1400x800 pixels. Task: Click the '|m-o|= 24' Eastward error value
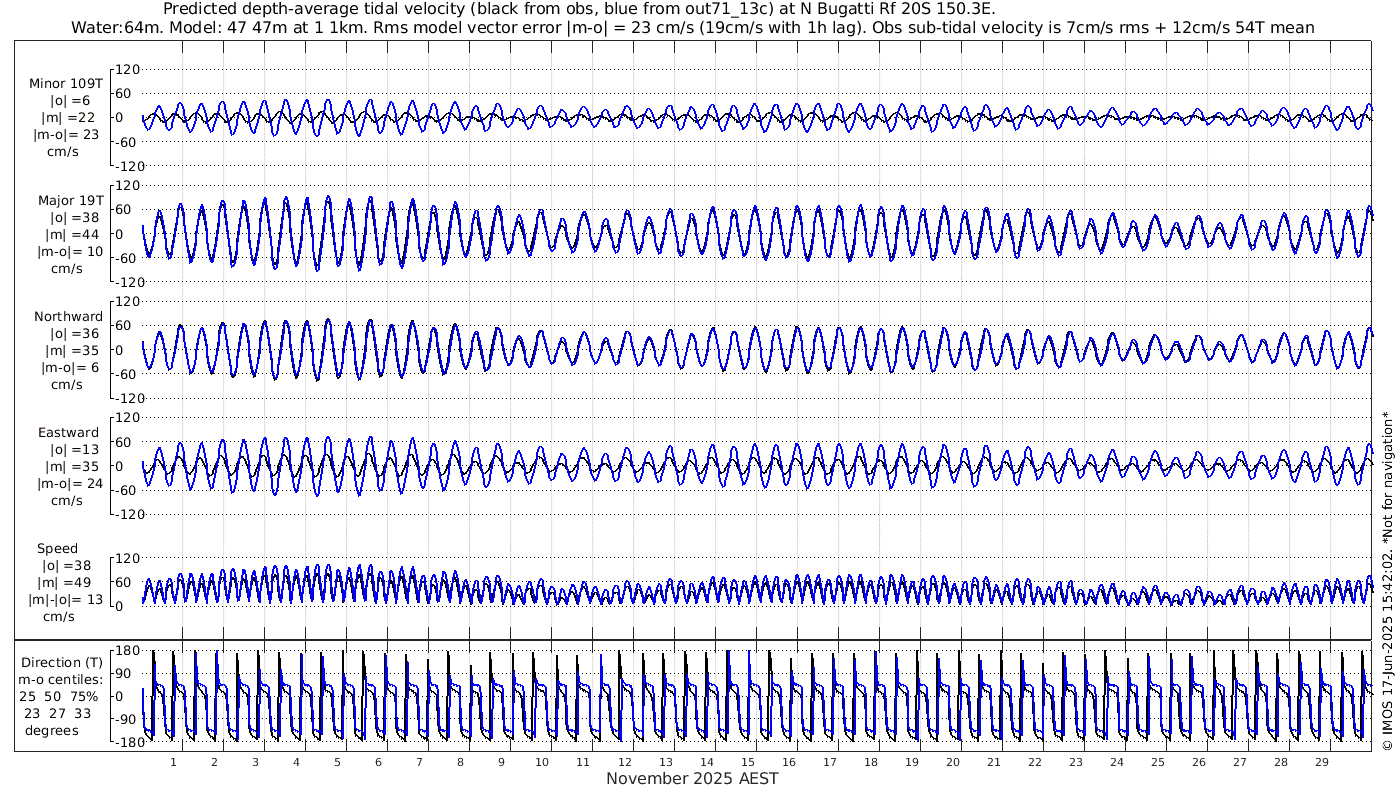(x=68, y=484)
